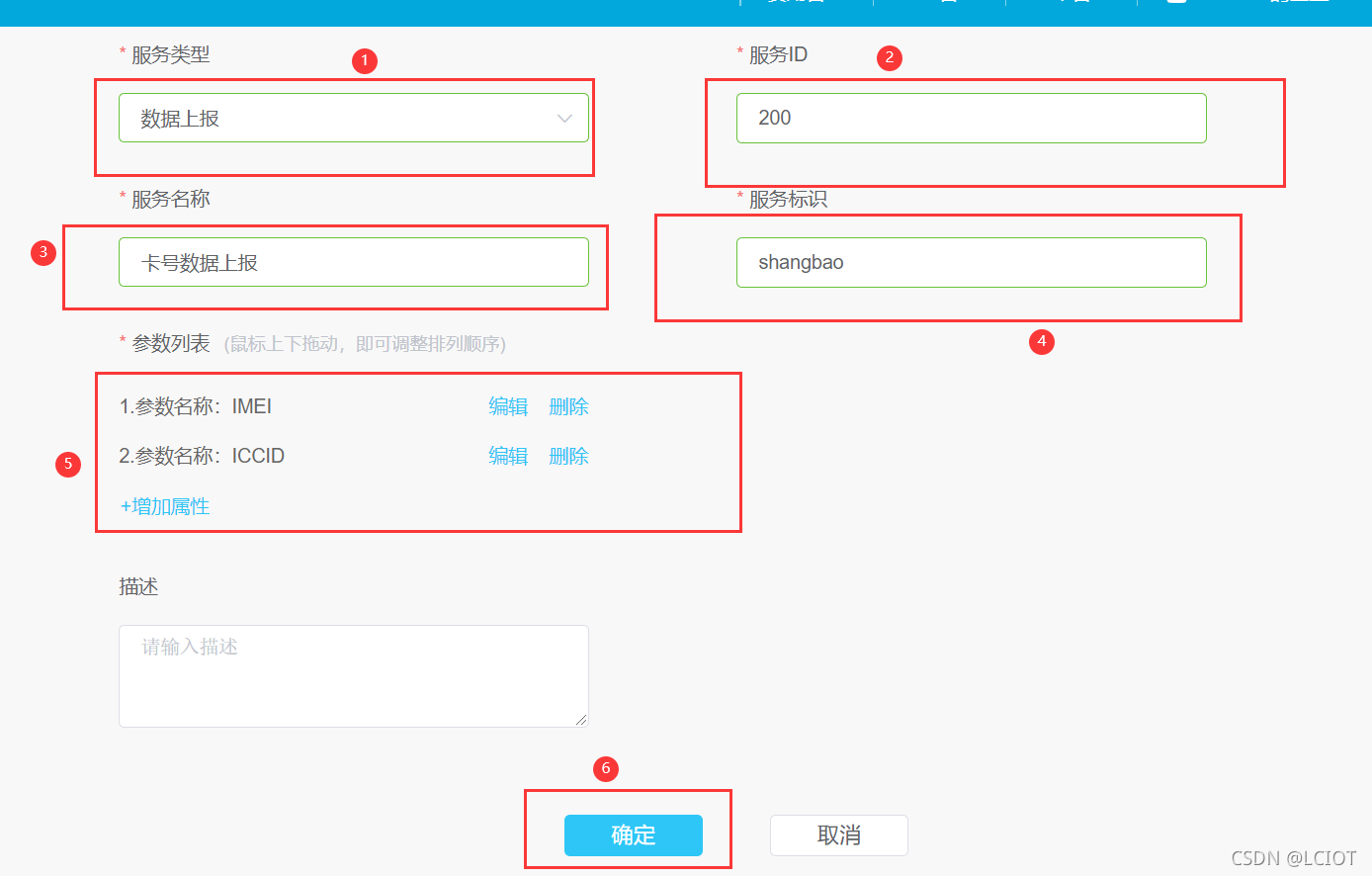This screenshot has height=876, width=1372.
Task: Click the 服务类型 field label
Action: pos(170,55)
